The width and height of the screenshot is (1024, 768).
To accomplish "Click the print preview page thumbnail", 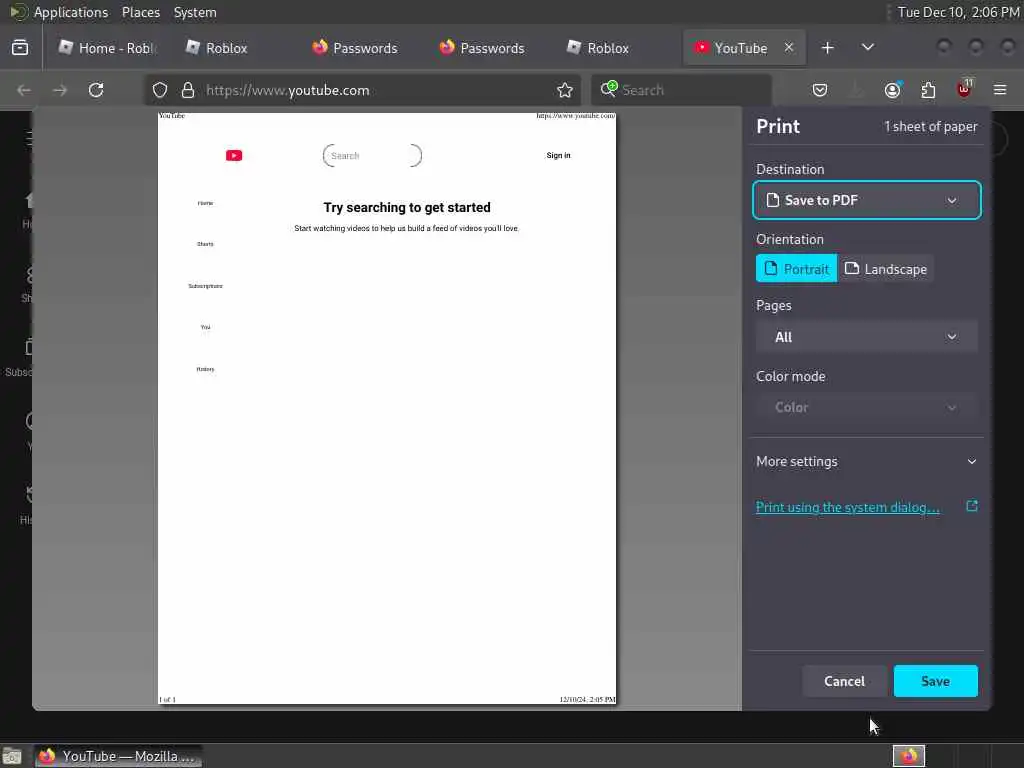I will (387, 408).
